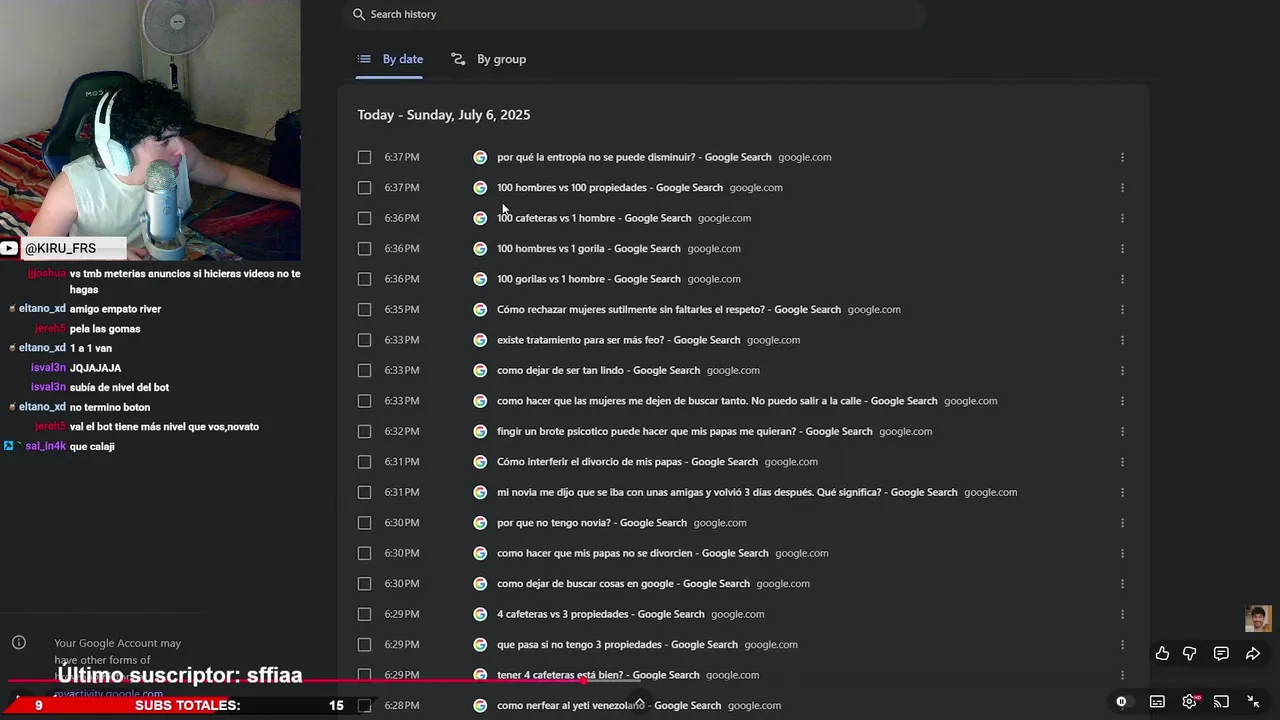The image size is (1280, 720).
Task: Switch to the By date tab
Action: click(x=390, y=59)
